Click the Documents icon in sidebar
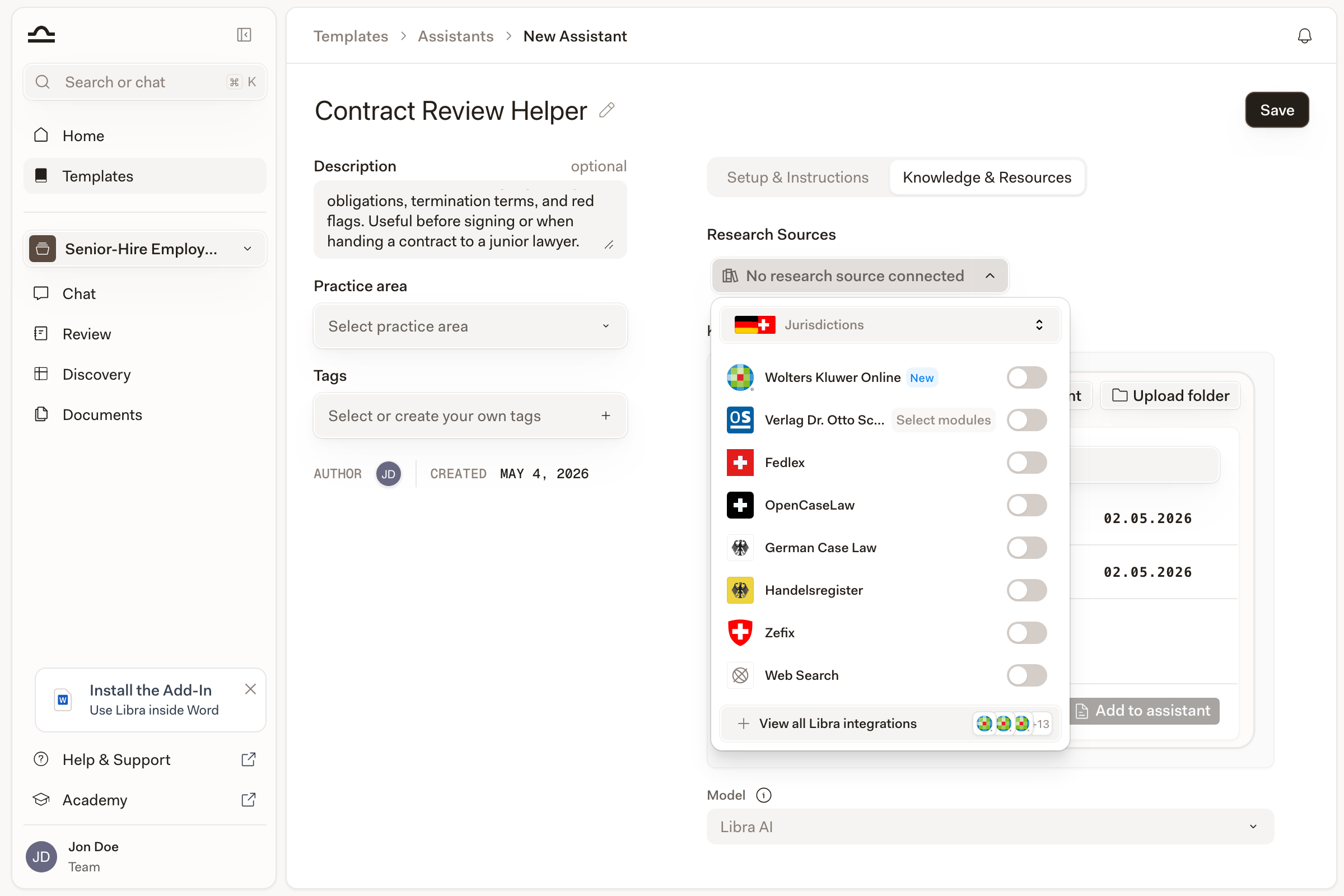1344x896 pixels. point(41,414)
